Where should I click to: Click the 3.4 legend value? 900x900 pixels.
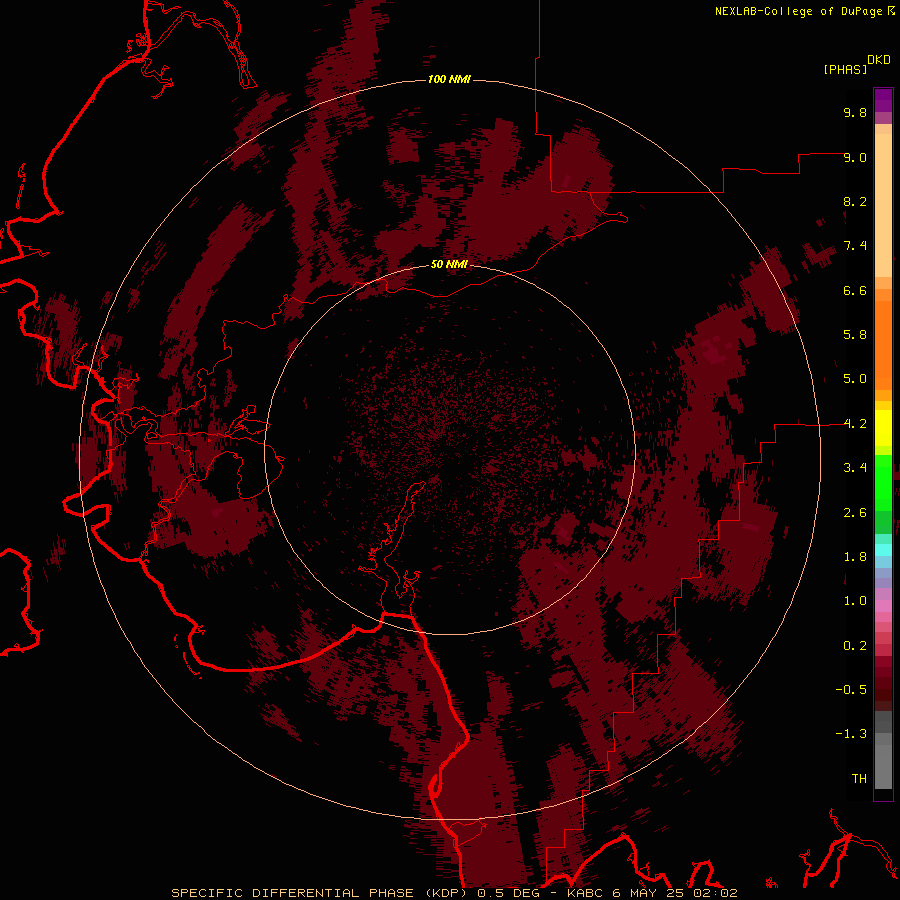[x=855, y=468]
